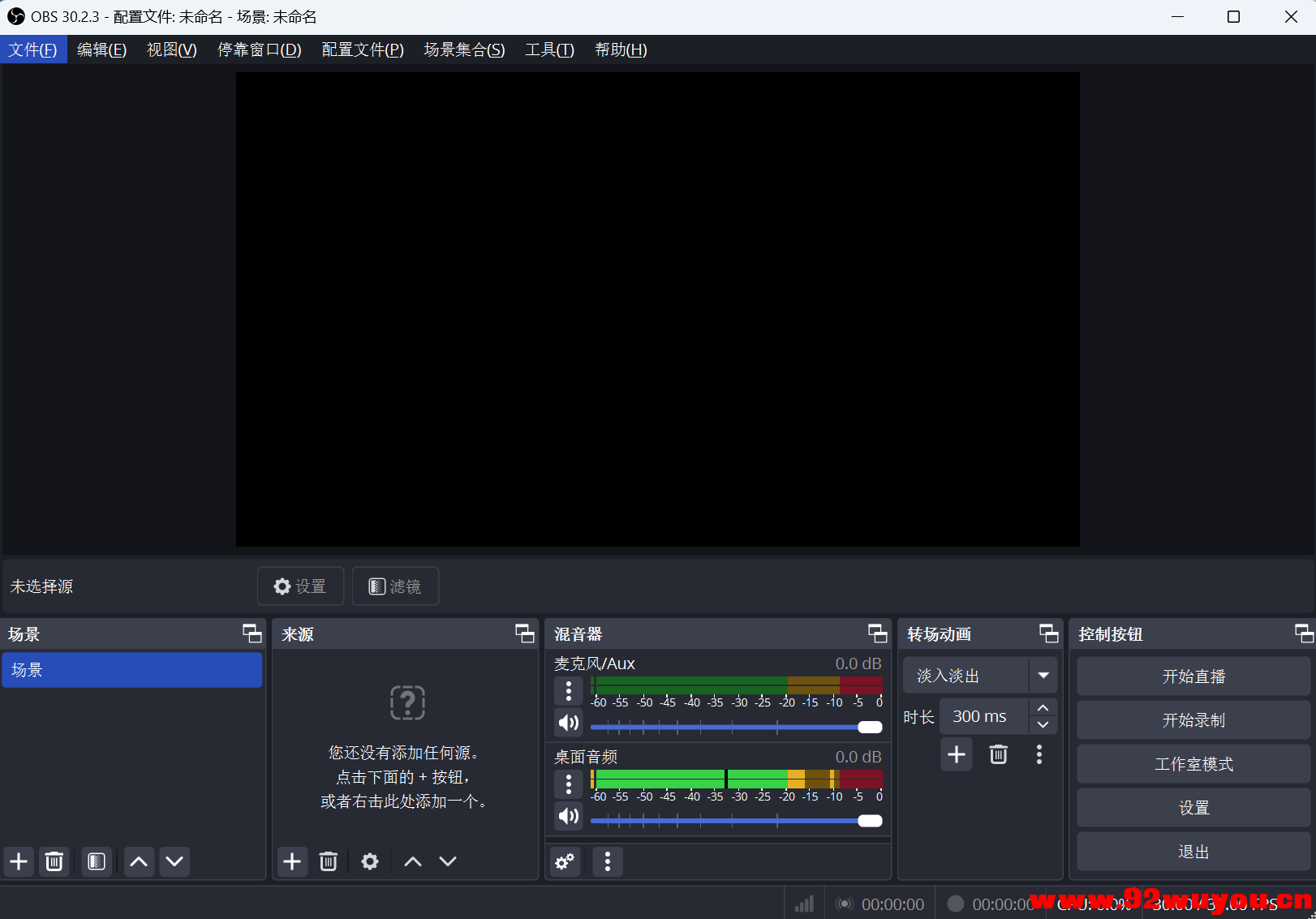Image resolution: width=1316 pixels, height=919 pixels.
Task: Enter 工作室模式 mode
Action: [1193, 763]
